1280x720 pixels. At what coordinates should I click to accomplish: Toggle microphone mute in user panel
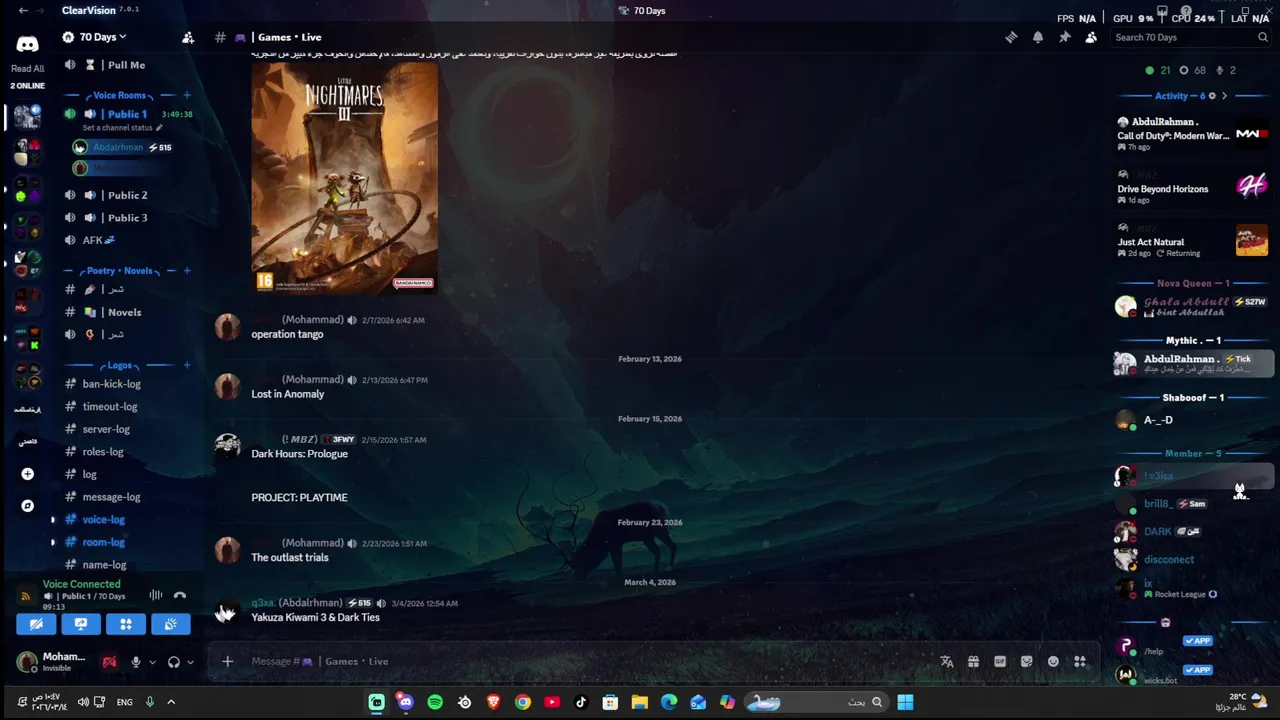pos(136,662)
